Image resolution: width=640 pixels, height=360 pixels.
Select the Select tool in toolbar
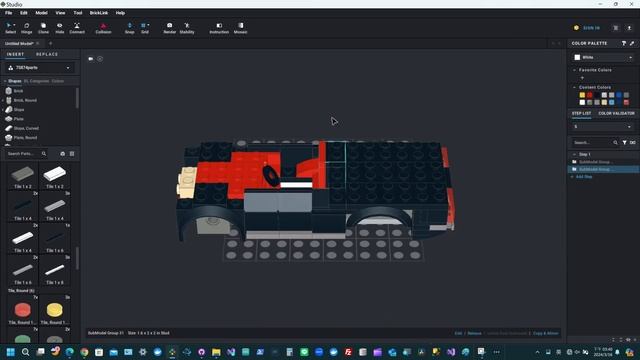9,28
